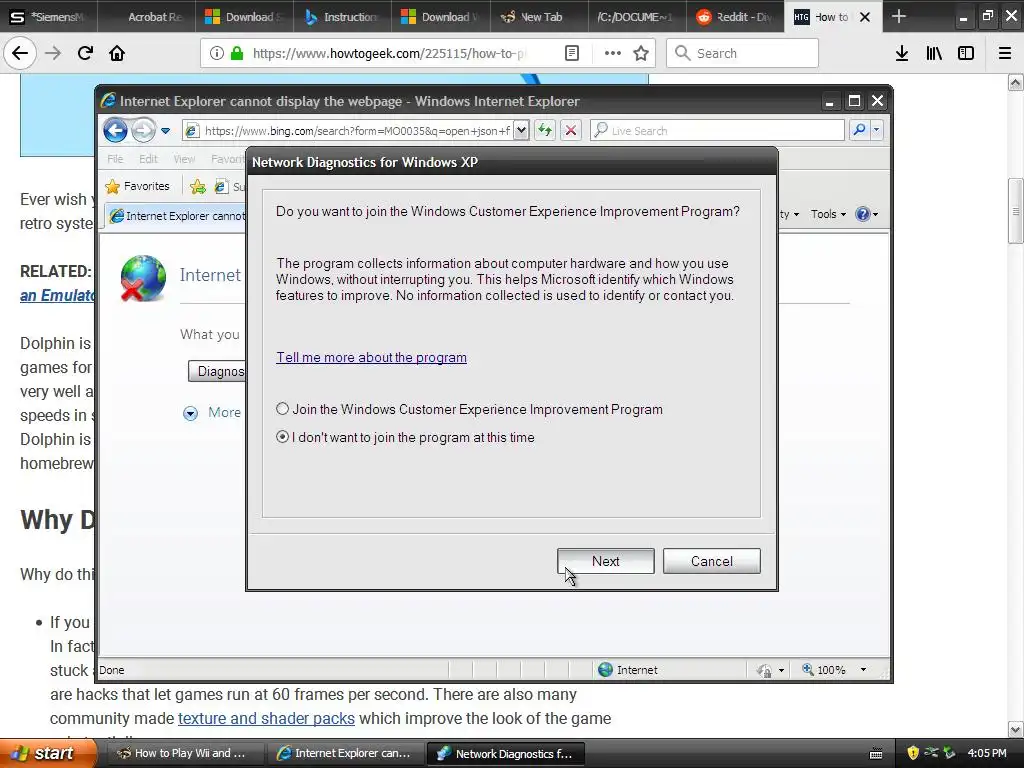Click on-screen keyboard tray icon
The height and width of the screenshot is (768, 1024).
pos(876,754)
